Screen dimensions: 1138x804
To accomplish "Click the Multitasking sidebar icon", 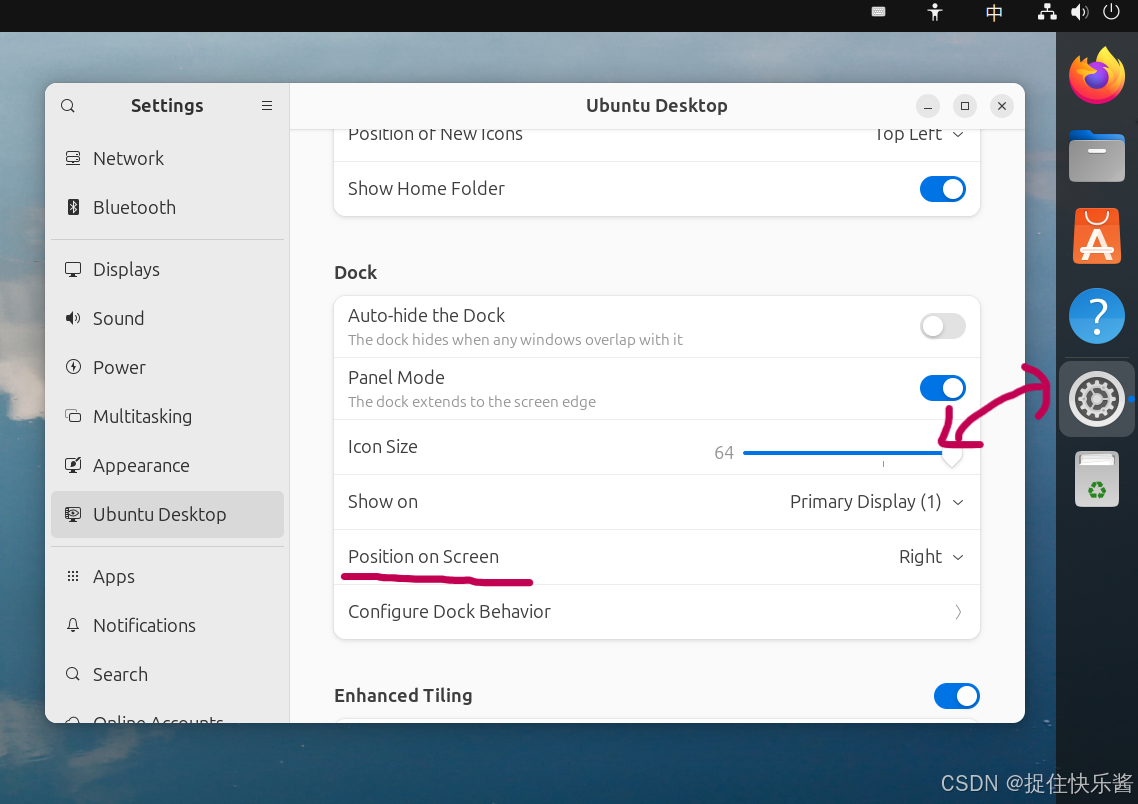I will tap(73, 417).
